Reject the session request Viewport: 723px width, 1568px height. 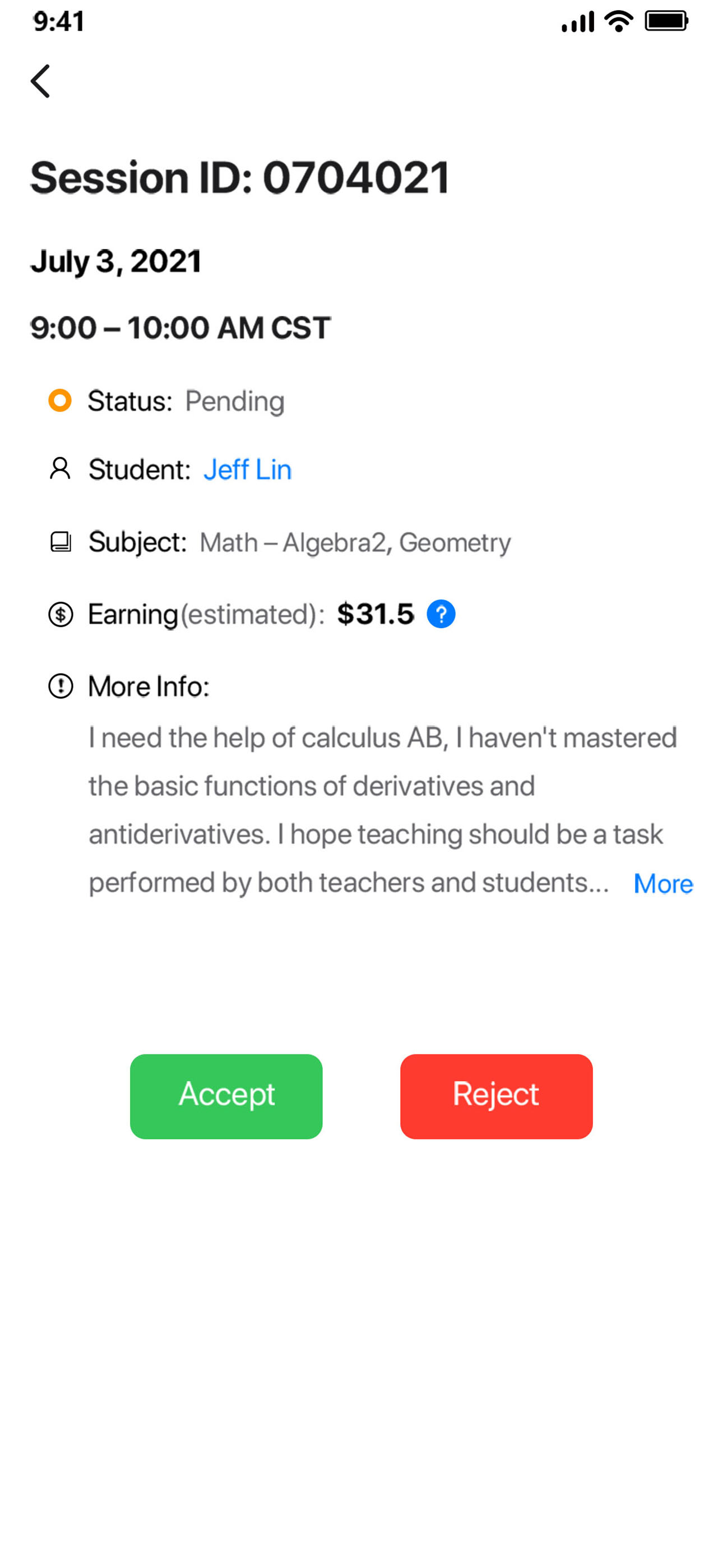(x=496, y=1096)
